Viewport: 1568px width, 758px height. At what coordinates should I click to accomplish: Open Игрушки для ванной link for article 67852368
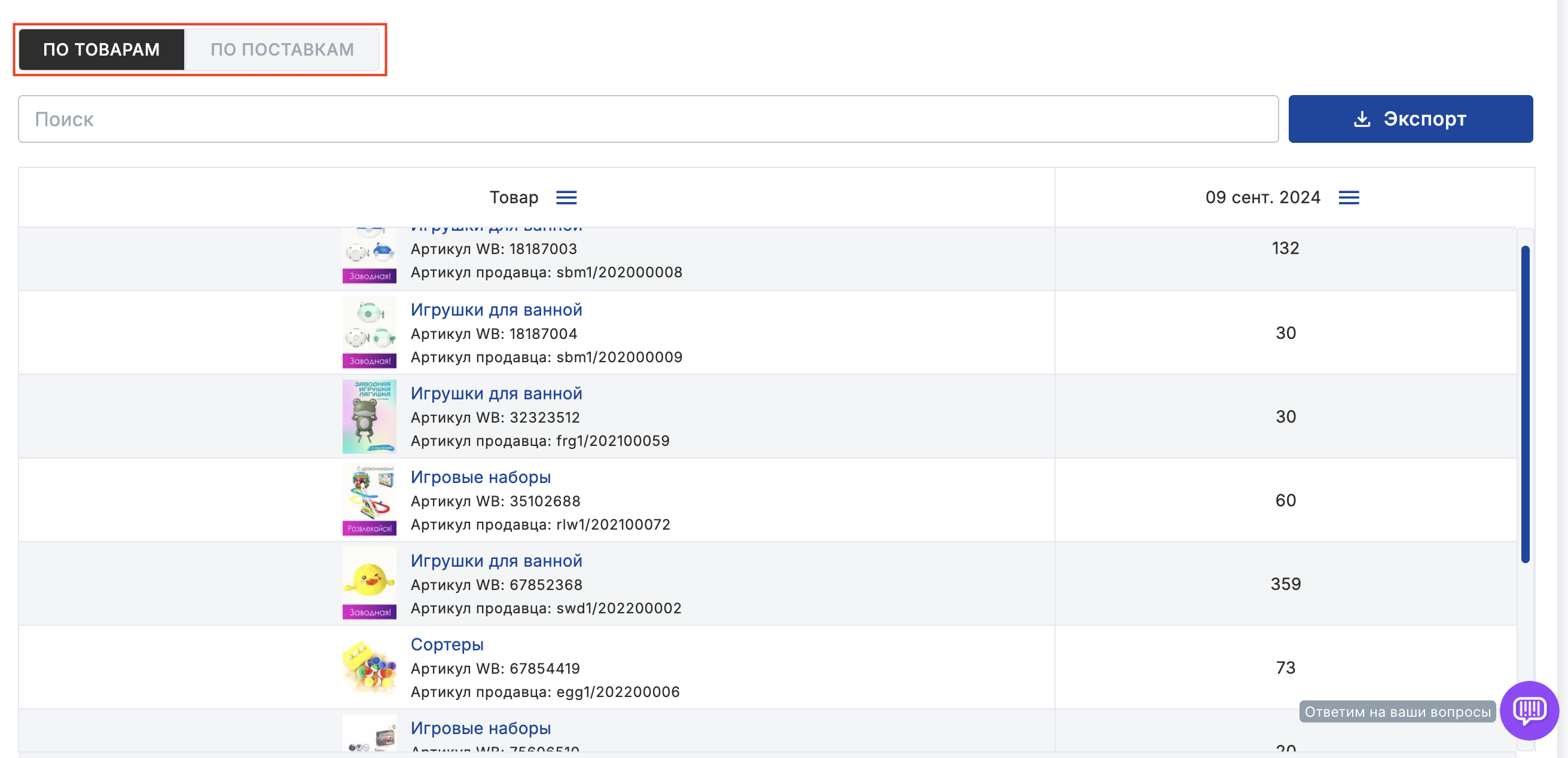pos(496,561)
